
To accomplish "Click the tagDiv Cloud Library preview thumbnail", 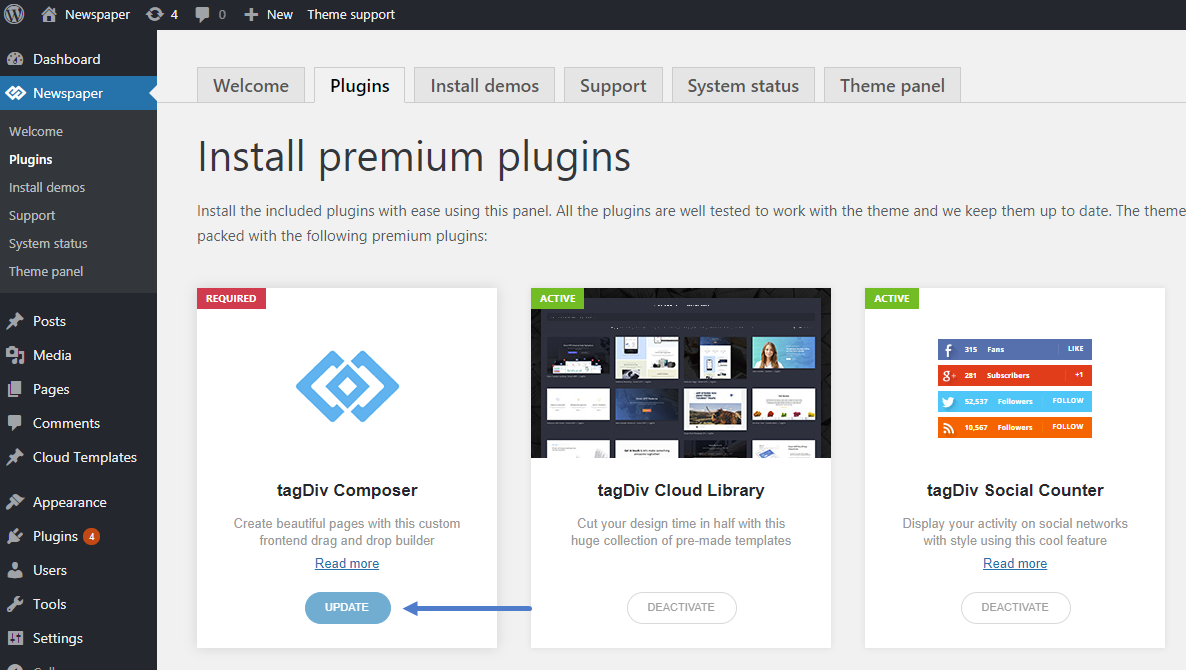I will coord(681,373).
